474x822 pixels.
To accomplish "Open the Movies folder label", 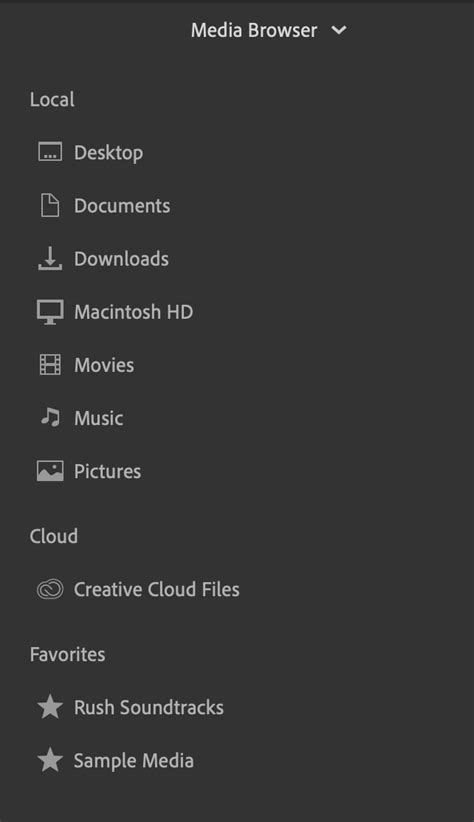I will (x=104, y=365).
